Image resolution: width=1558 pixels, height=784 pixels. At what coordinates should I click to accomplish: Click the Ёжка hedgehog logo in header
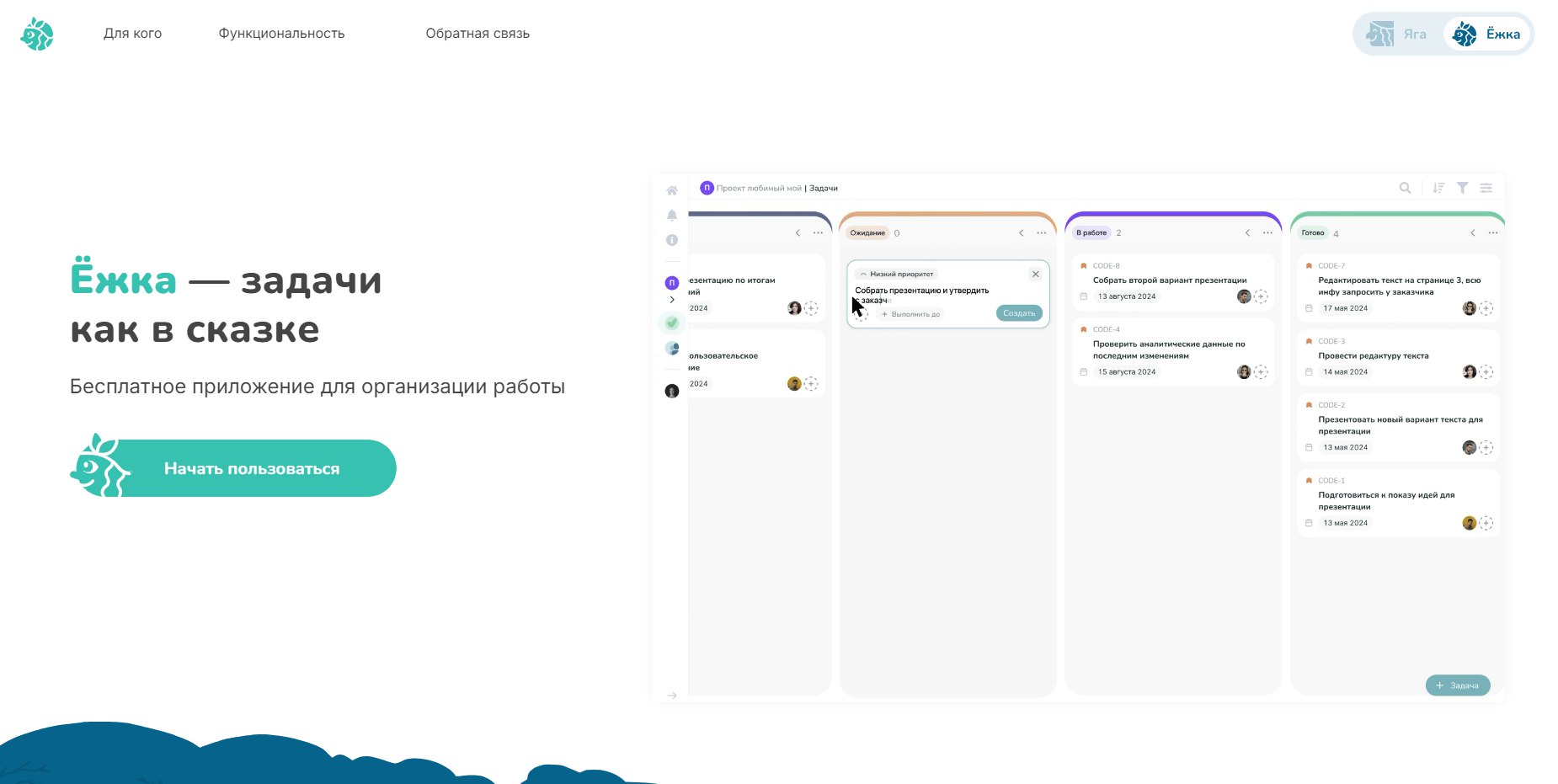coord(37,35)
